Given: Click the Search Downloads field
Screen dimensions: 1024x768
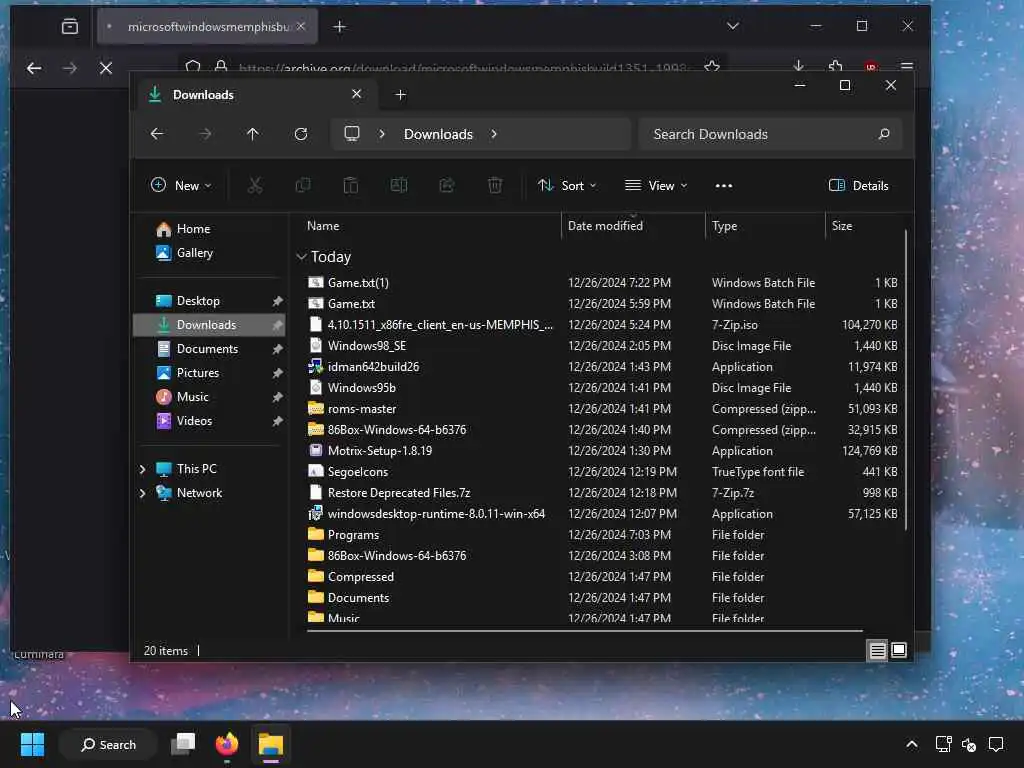Looking at the screenshot, I should 771,134.
